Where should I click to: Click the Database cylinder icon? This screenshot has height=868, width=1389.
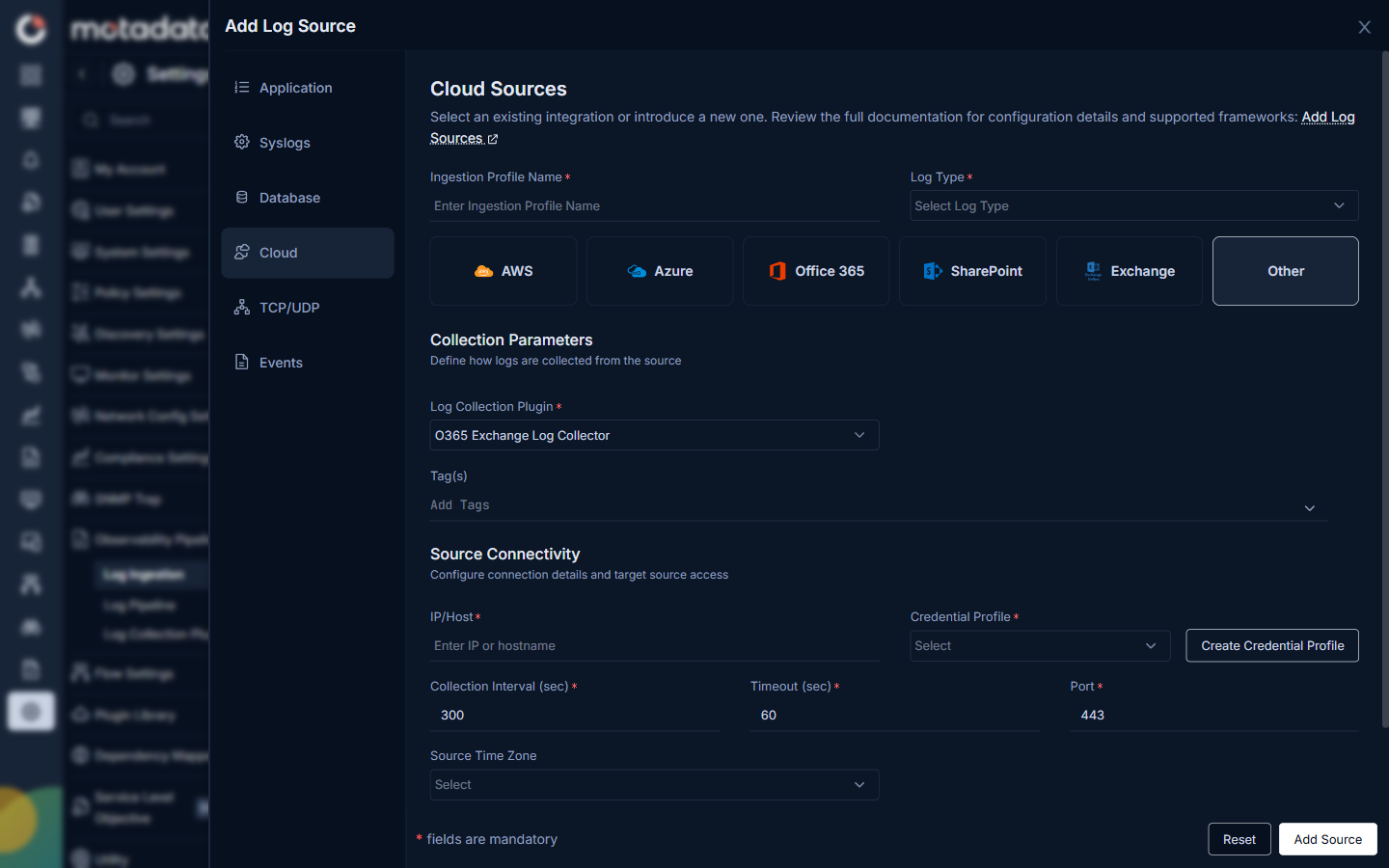point(242,197)
